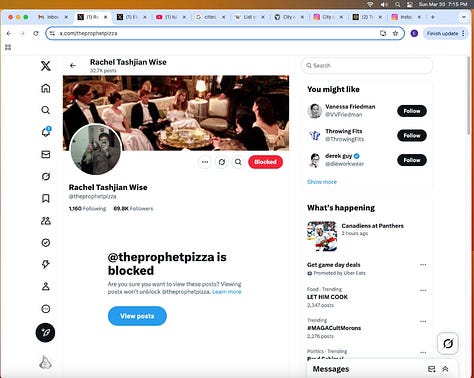Image resolution: width=474 pixels, height=378 pixels.
Task: Open Chrome menu three dots
Action: pyautogui.click(x=463, y=33)
